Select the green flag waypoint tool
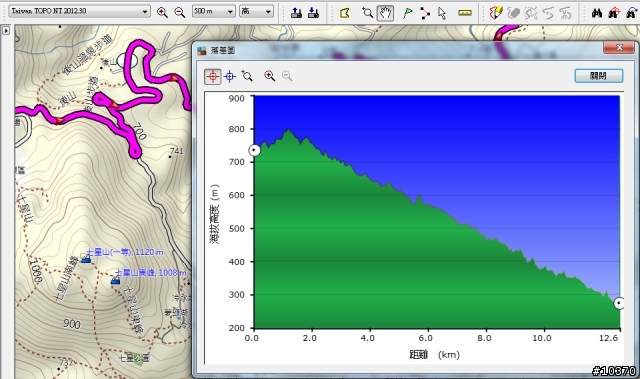Viewport: 640px width, 379px height. (x=407, y=13)
